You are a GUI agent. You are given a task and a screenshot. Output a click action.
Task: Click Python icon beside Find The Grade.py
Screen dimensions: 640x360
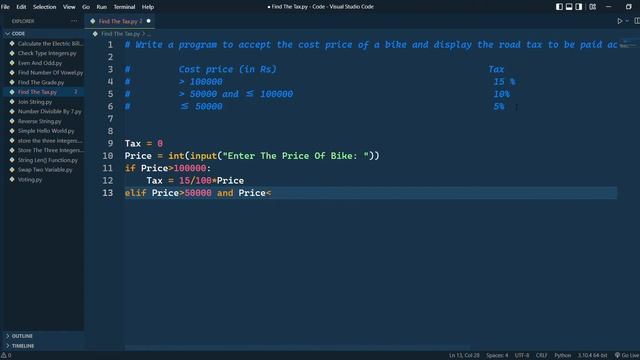12,82
